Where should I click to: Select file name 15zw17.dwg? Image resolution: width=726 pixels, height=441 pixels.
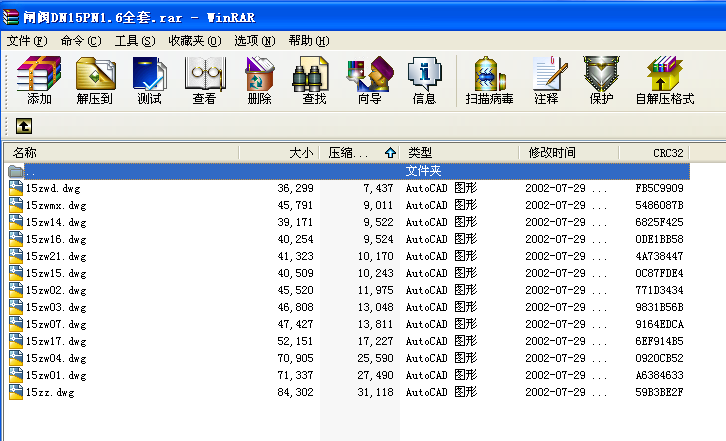[x=56, y=341]
